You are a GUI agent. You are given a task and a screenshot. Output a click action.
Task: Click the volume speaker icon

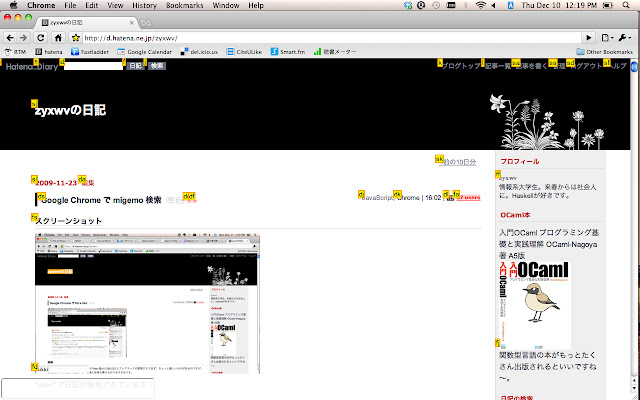coord(494,5)
